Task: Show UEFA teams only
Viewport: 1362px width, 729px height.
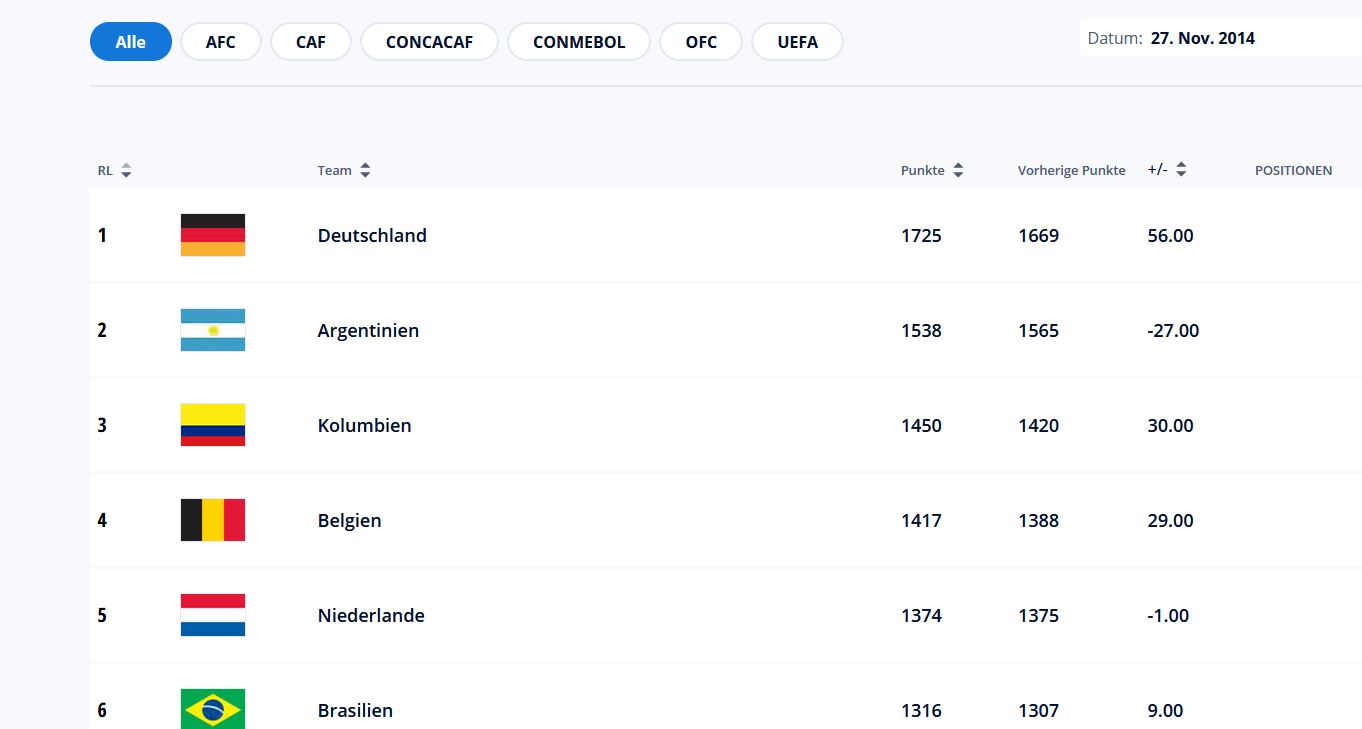Action: pyautogui.click(x=797, y=42)
